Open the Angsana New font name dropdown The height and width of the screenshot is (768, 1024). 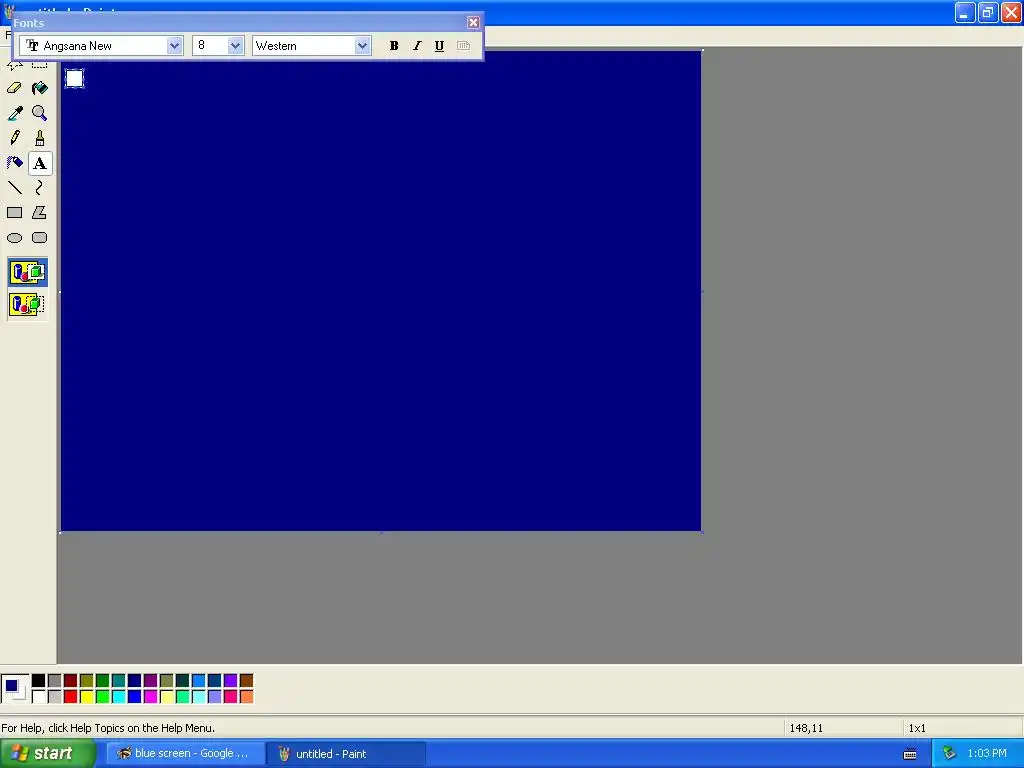pos(174,46)
